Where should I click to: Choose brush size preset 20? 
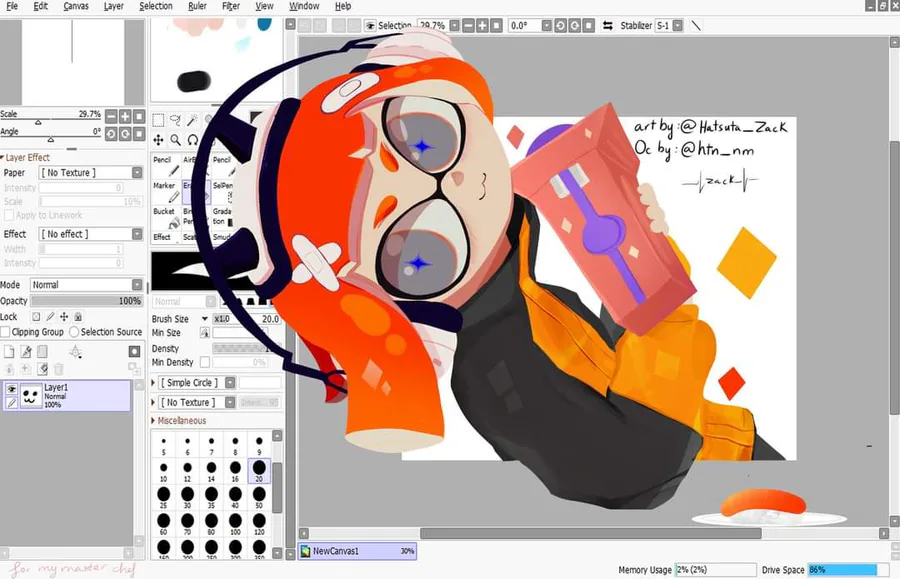(259, 471)
